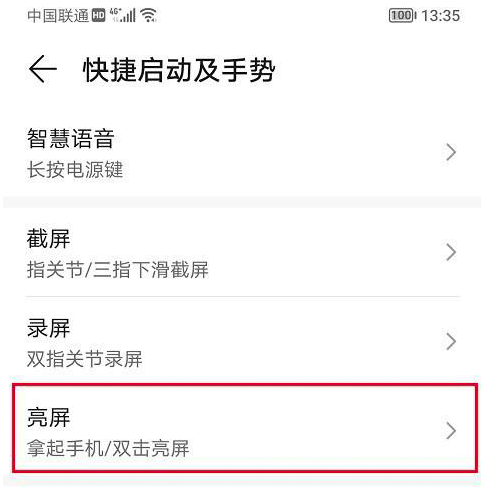This screenshot has width=481, height=488.
Task: Tap the 4G signal strength icon
Action: click(122, 15)
